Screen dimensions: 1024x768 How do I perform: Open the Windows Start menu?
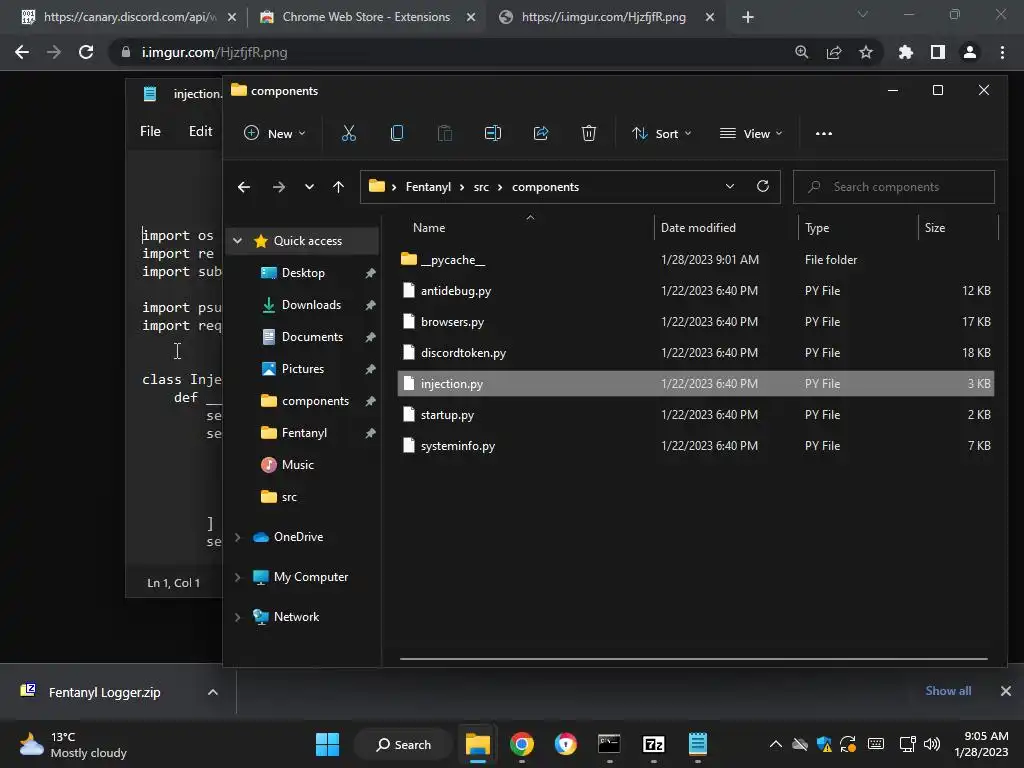(x=327, y=744)
